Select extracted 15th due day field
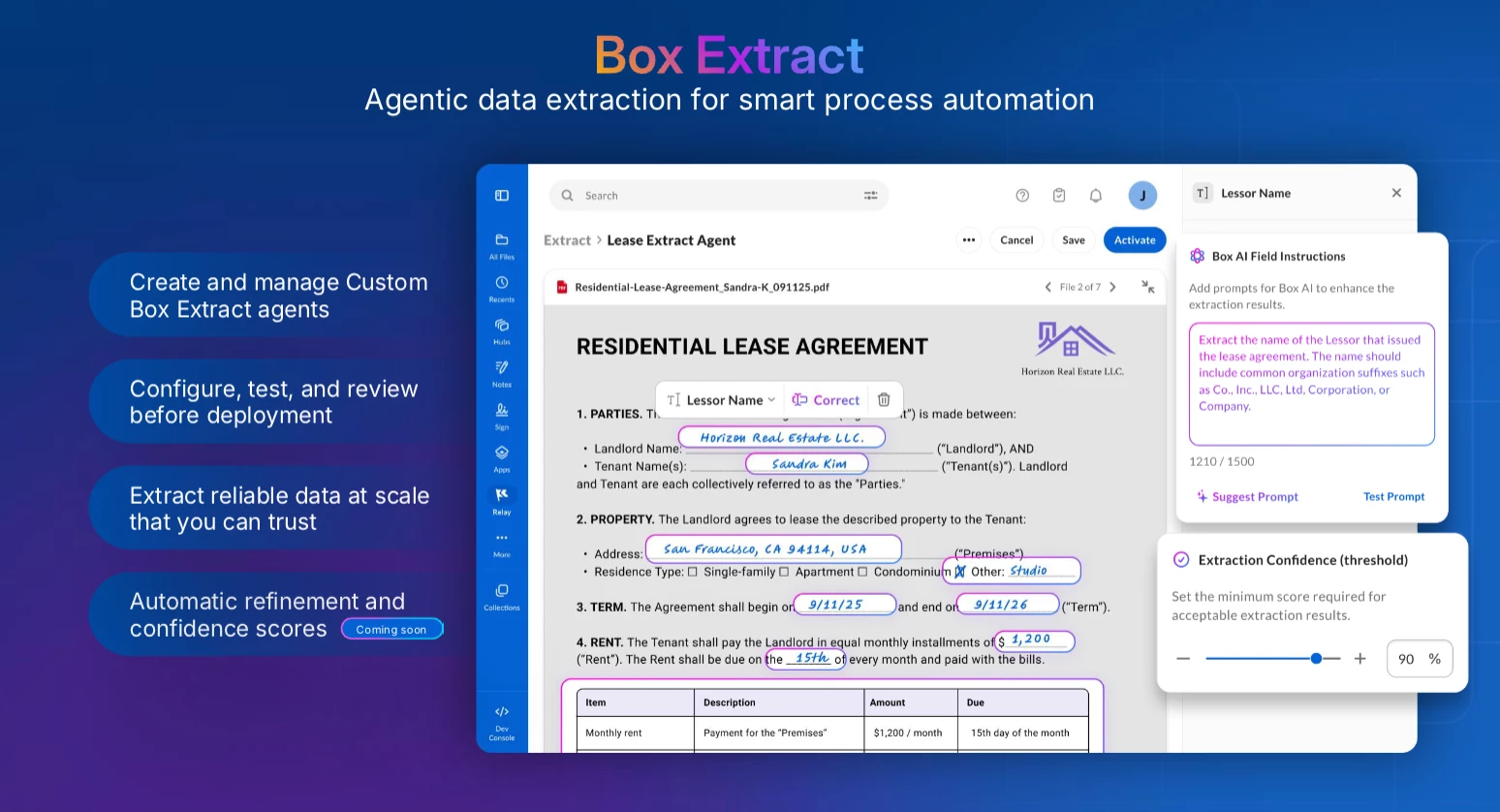This screenshot has height=812, width=1500. 805,658
